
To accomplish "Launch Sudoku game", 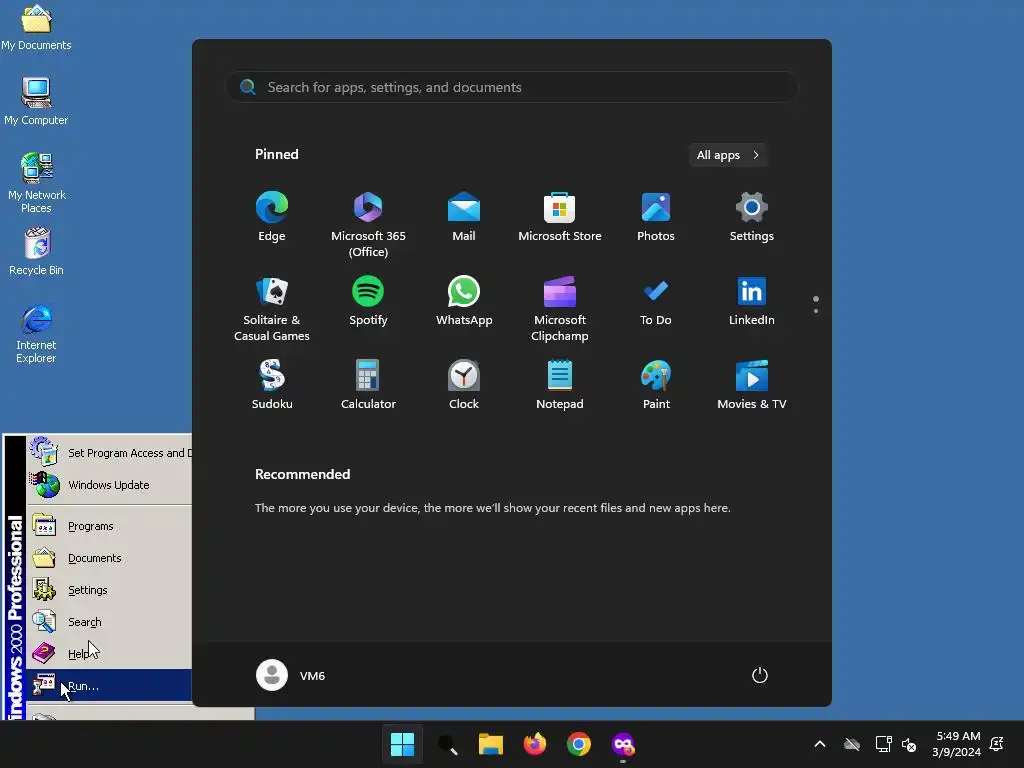I will point(272,385).
